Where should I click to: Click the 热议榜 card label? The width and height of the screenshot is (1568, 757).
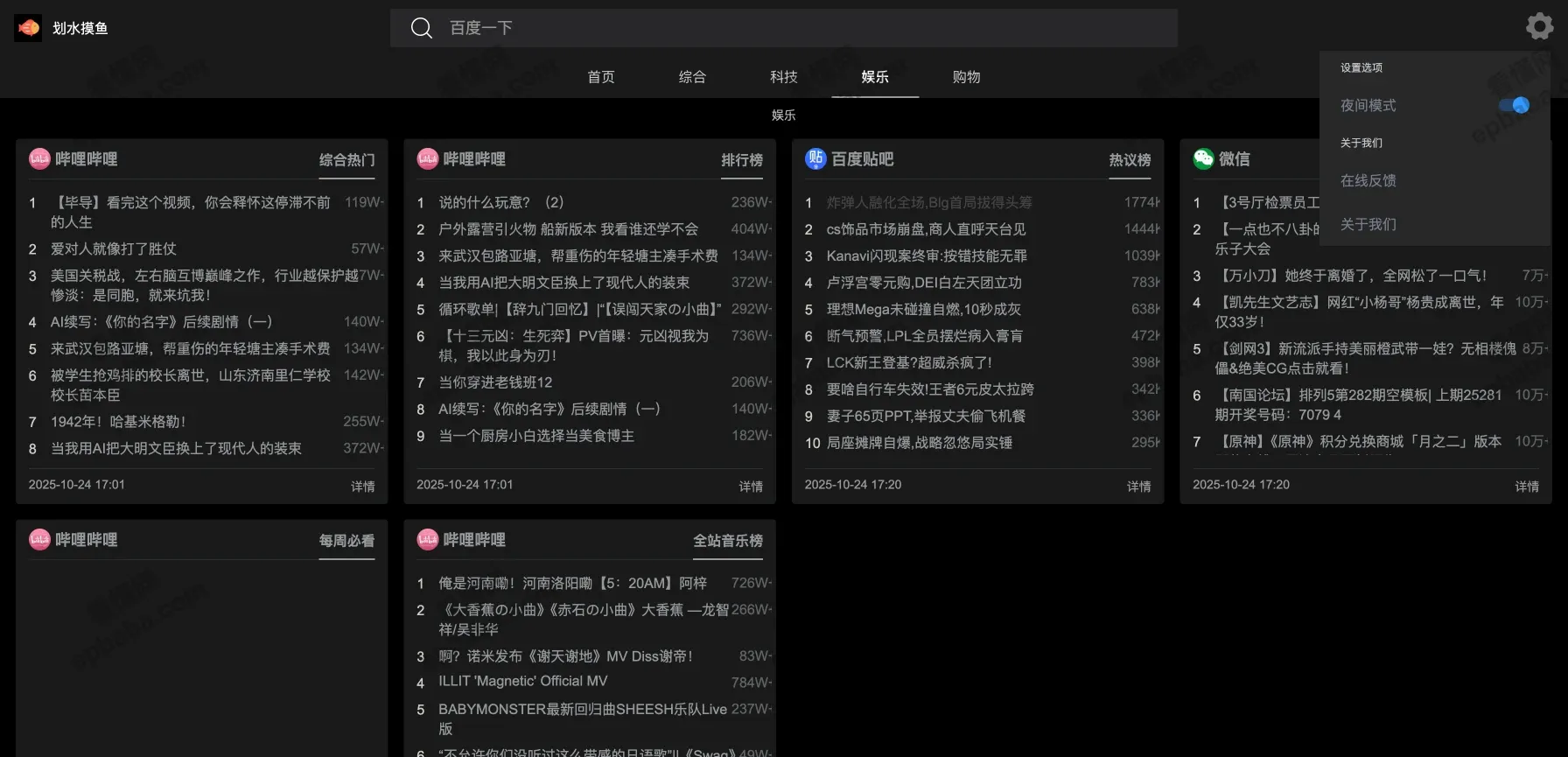click(1130, 160)
